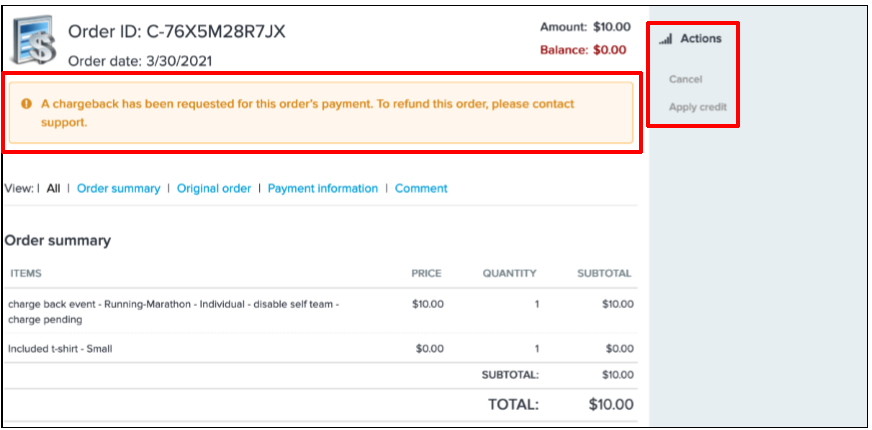Click the QUANTITY column header
Screen dimensions: 872x430
(x=509, y=273)
